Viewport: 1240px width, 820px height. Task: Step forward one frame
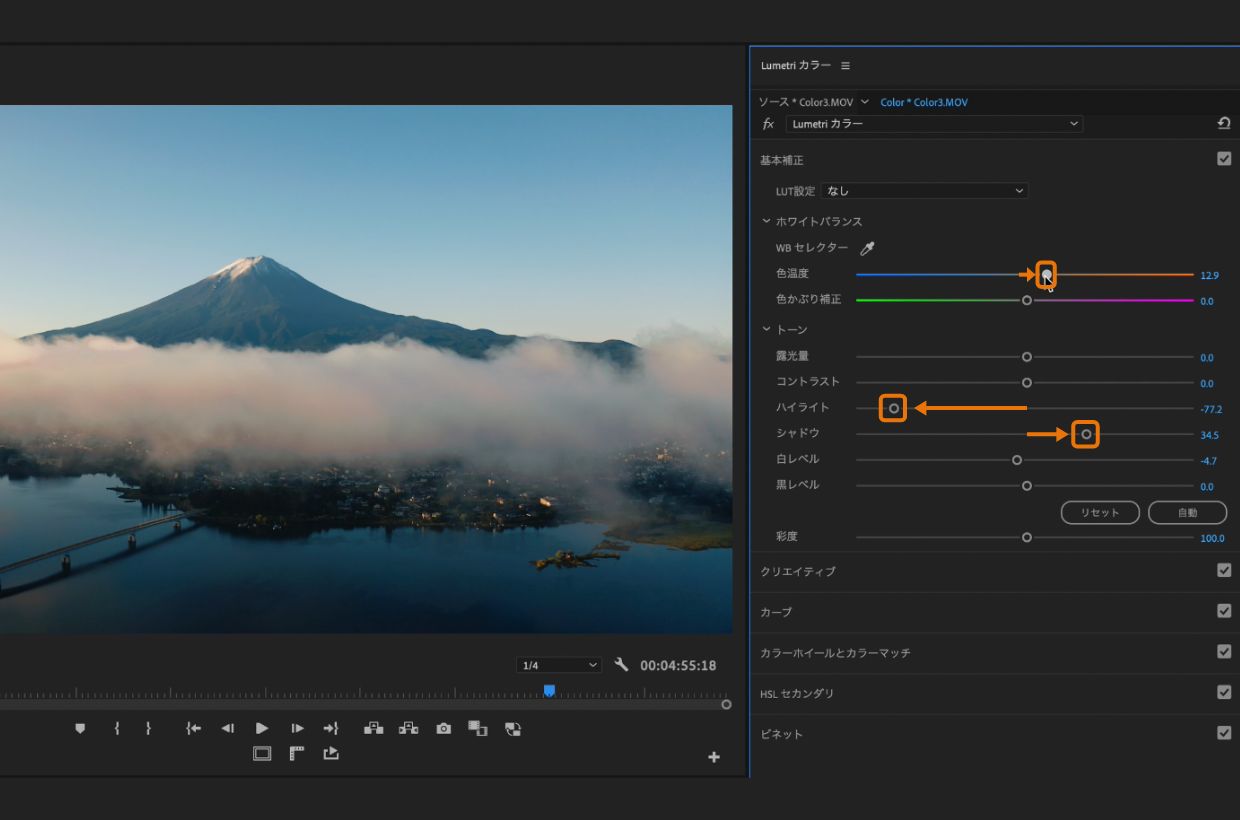[297, 729]
